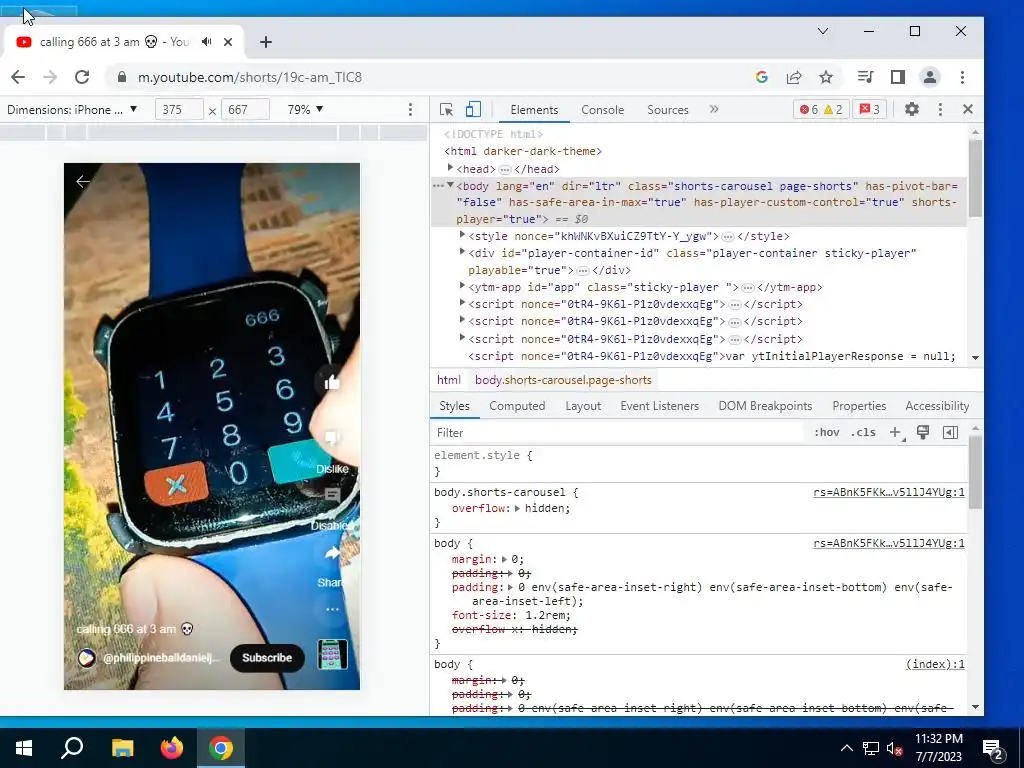This screenshot has width=1024, height=768.
Task: Open the Chrome profile avatar
Action: coord(930,77)
